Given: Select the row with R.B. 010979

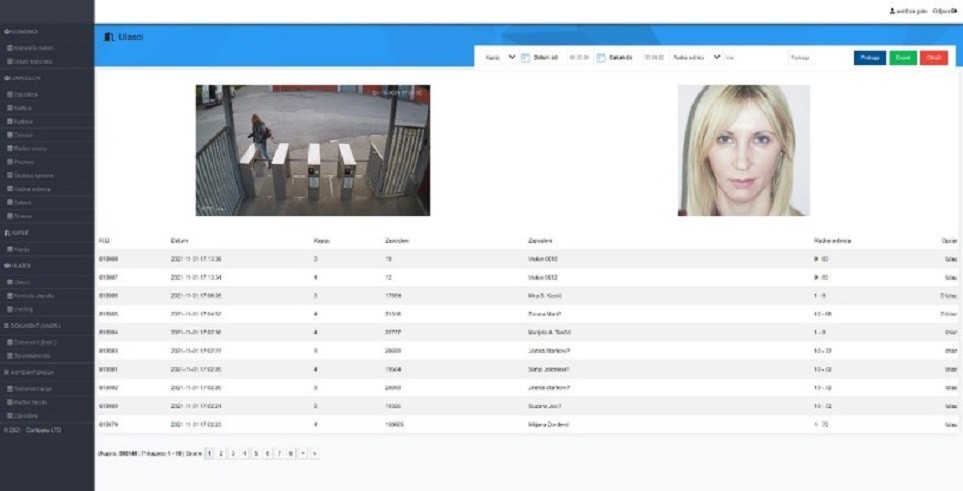Looking at the screenshot, I should (x=527, y=425).
